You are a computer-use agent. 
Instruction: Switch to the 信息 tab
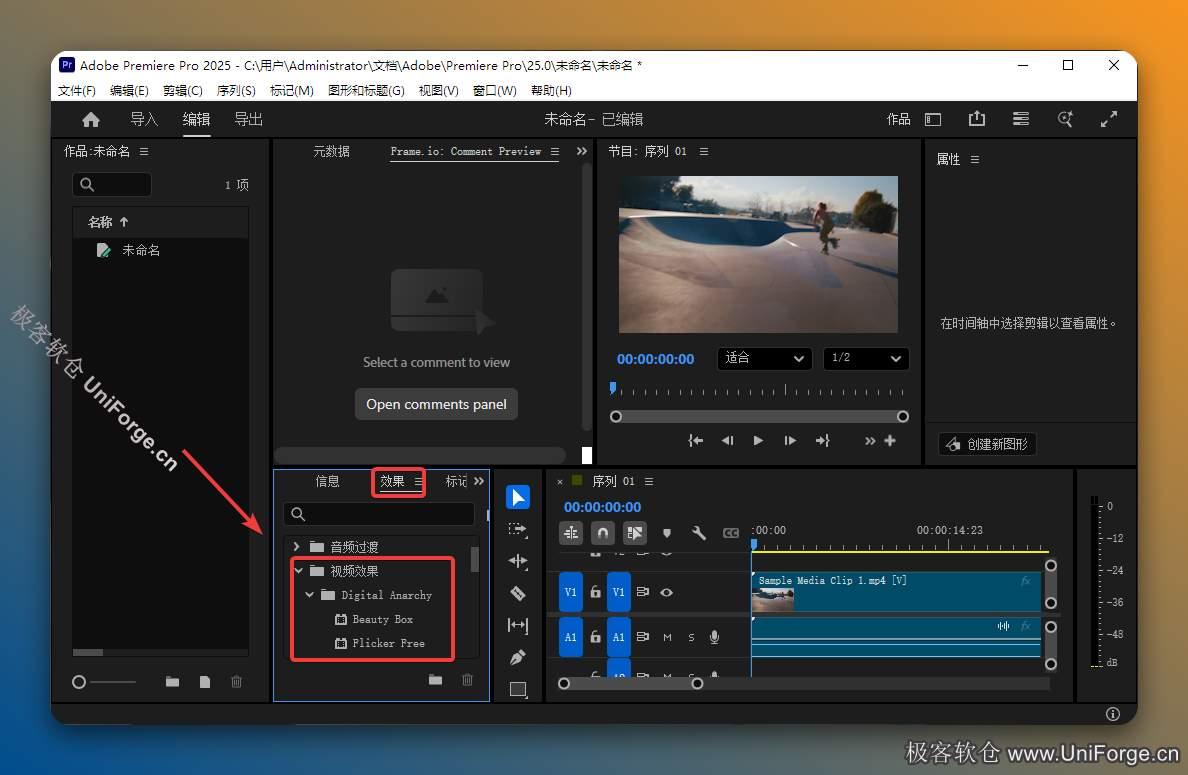pos(327,481)
